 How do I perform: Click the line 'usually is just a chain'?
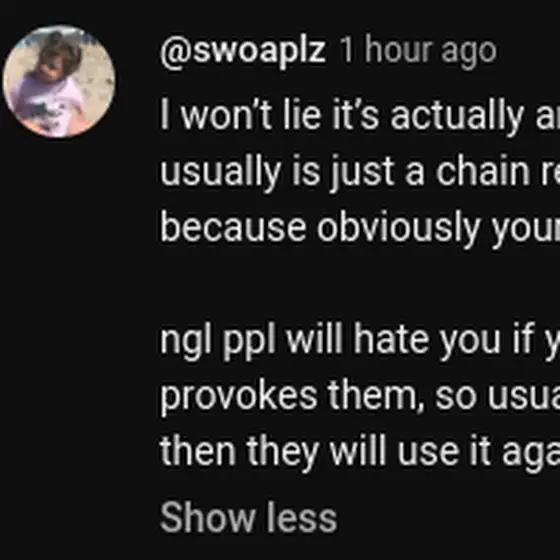[x=360, y=172]
